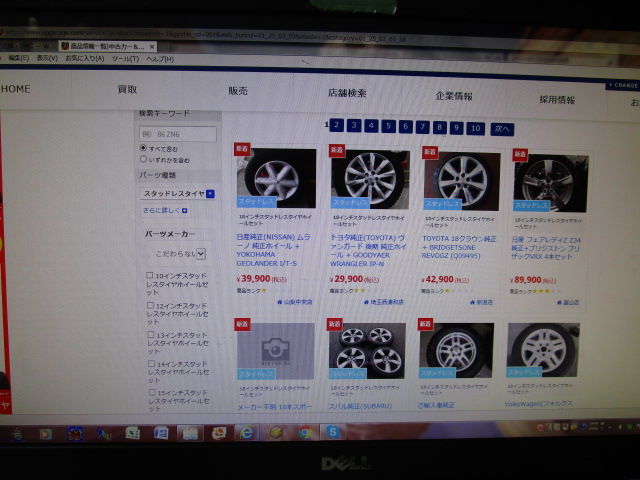The width and height of the screenshot is (640, 480).
Task: Click the 次へ next page button
Action: pyautogui.click(x=502, y=129)
